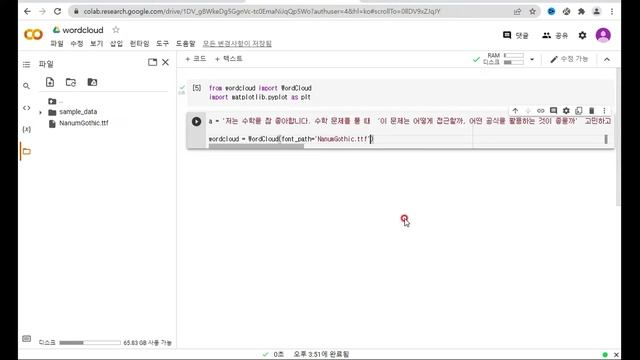
Task: Mount Google Drive
Action: click(92, 82)
